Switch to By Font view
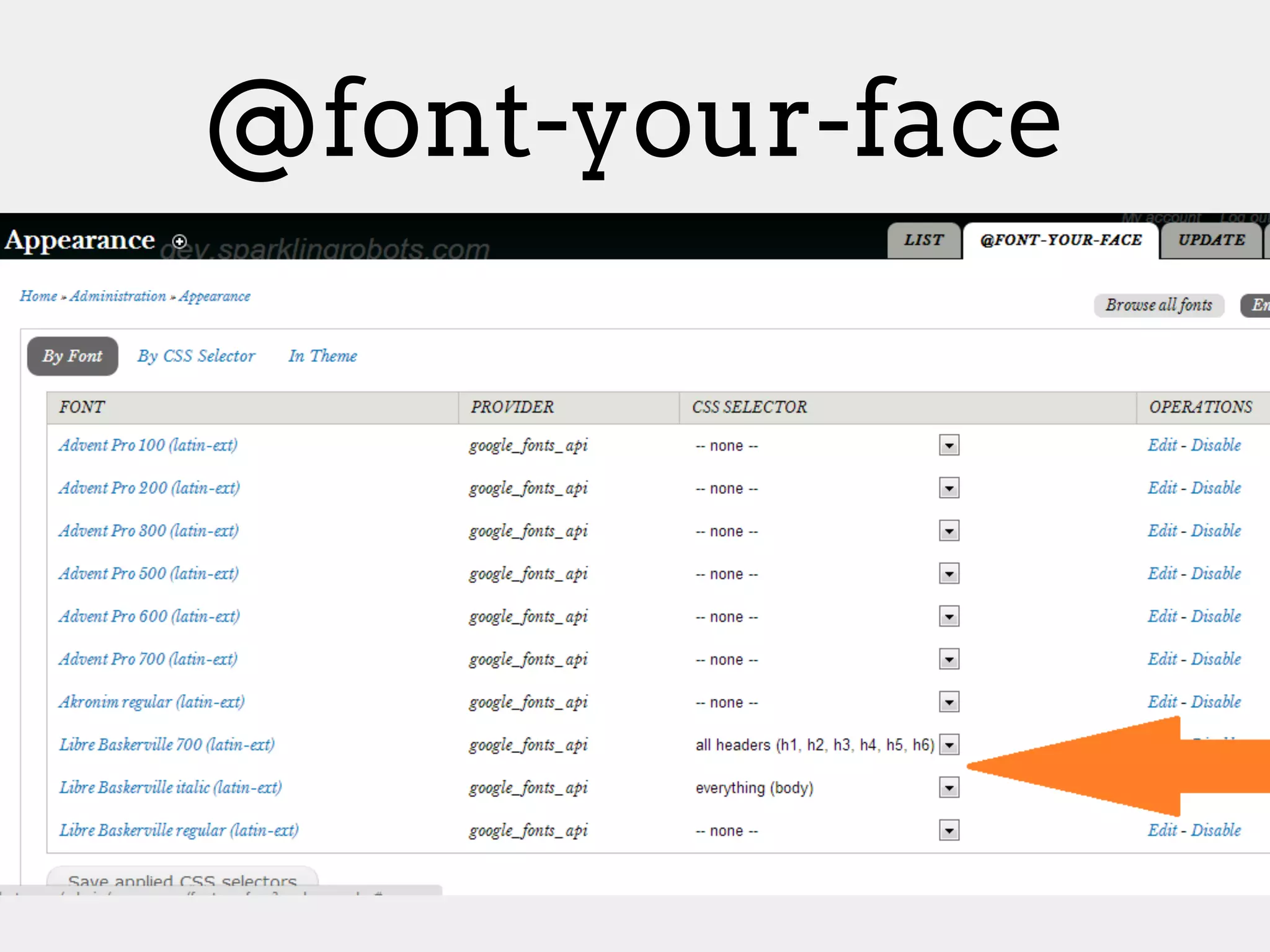The width and height of the screenshot is (1270, 952). [73, 356]
